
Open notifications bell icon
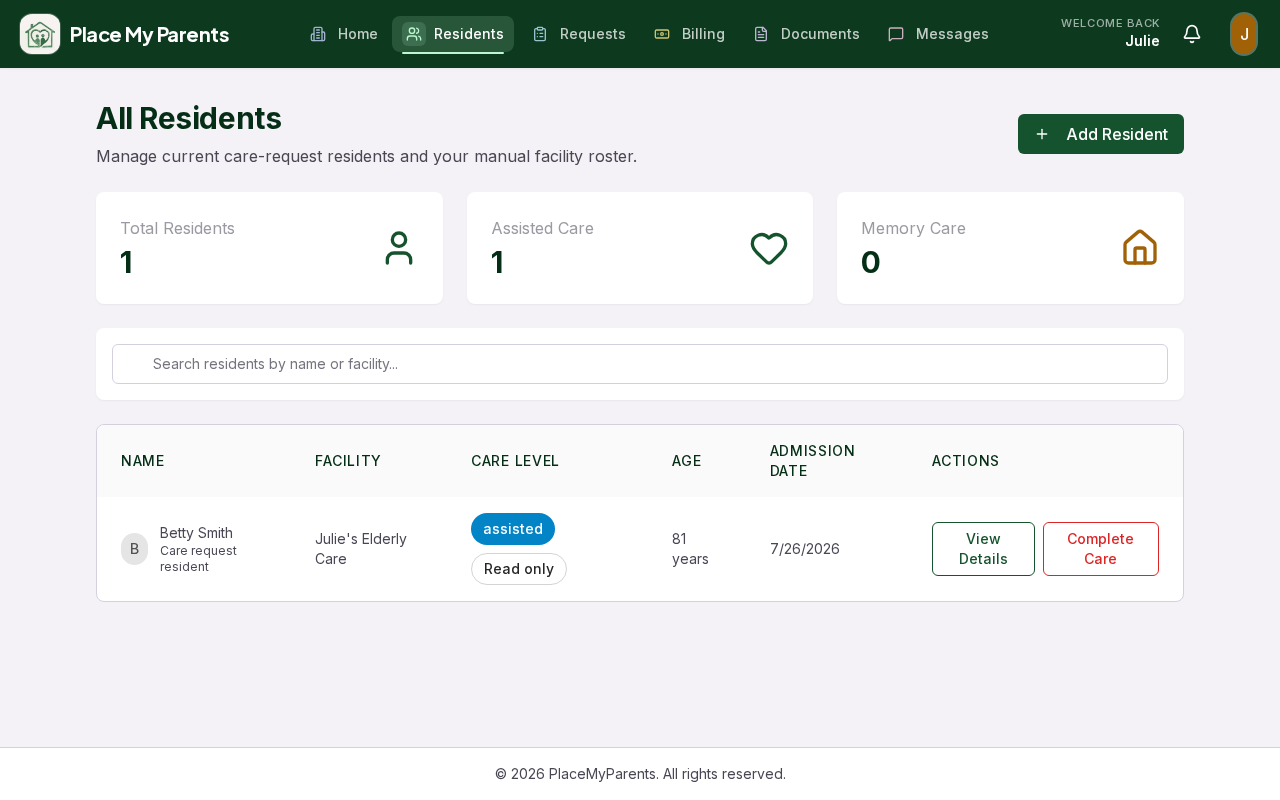(1192, 34)
